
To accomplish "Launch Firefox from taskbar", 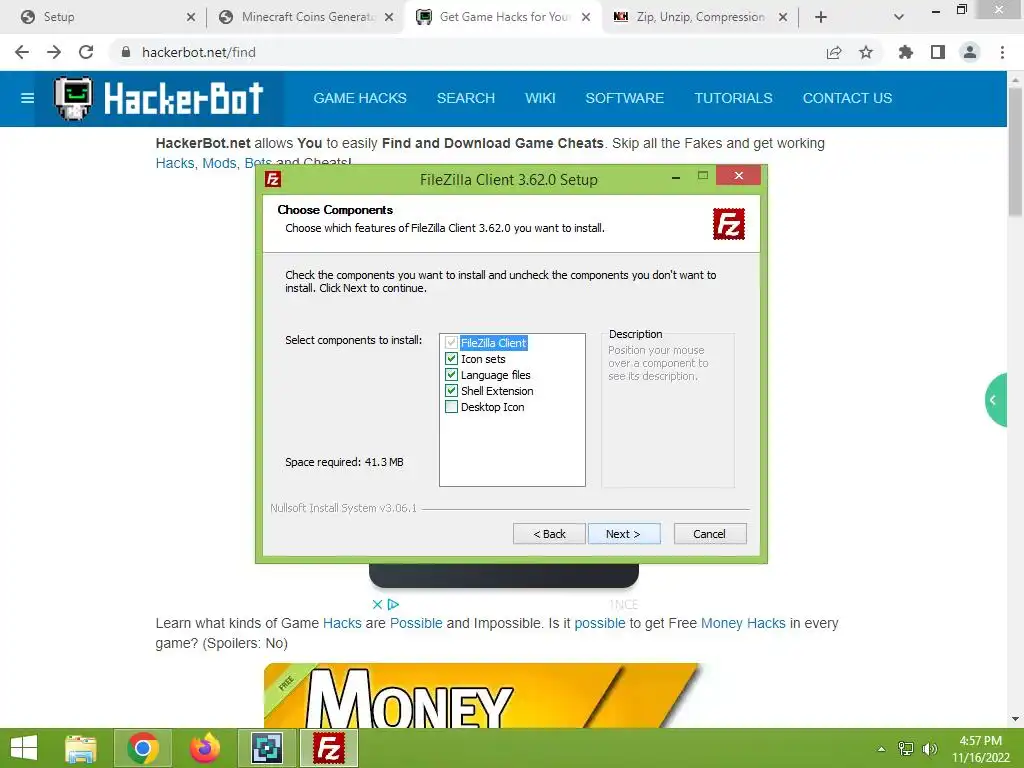I will pos(205,748).
